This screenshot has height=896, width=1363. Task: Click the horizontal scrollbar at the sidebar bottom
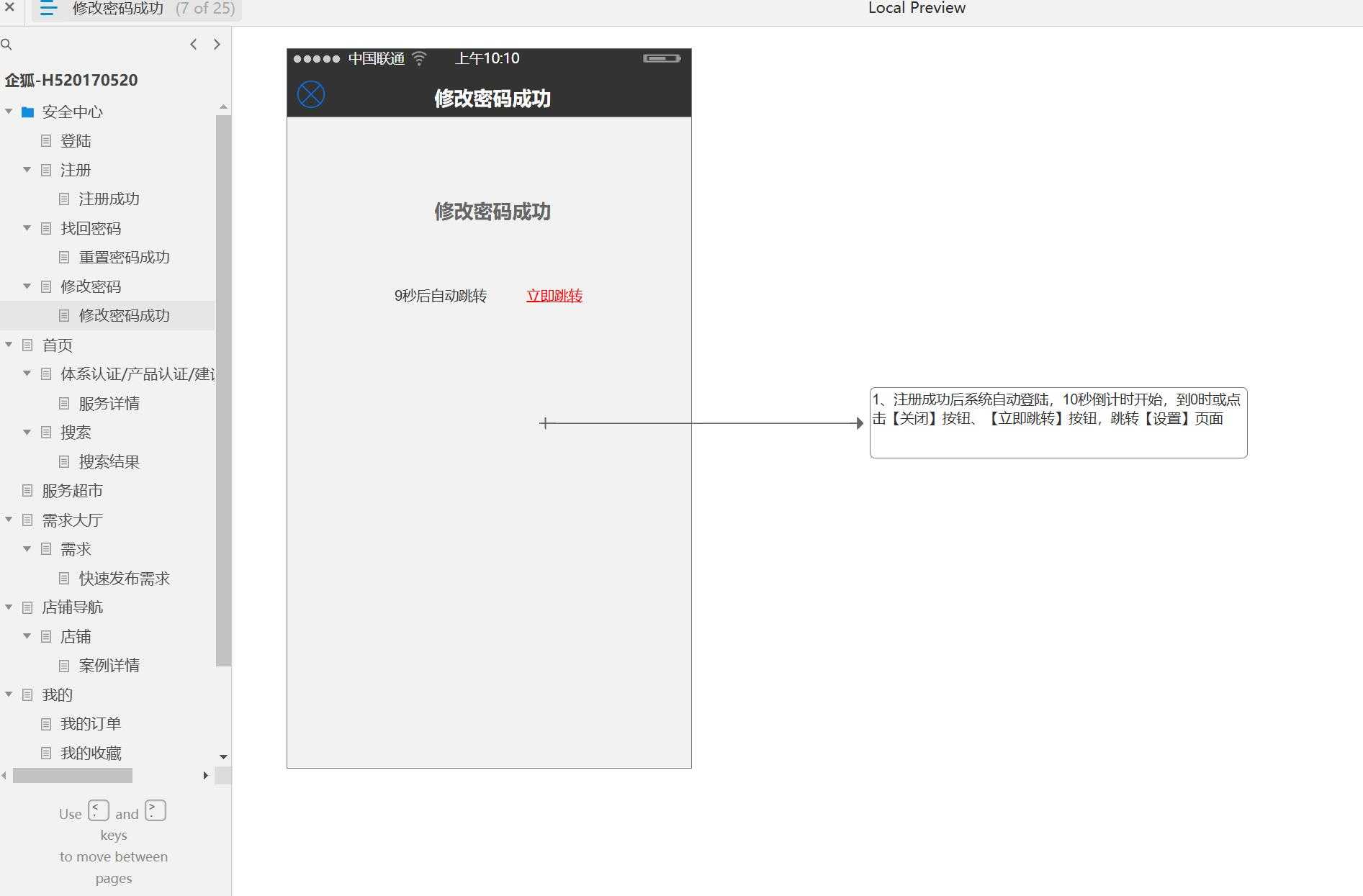(x=72, y=776)
